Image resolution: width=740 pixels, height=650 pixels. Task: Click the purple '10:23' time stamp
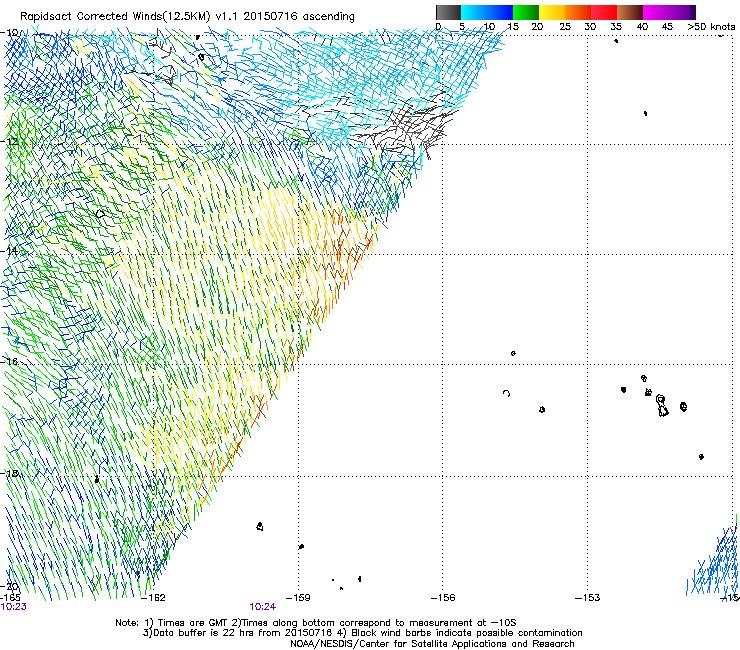pyautogui.click(x=14, y=607)
